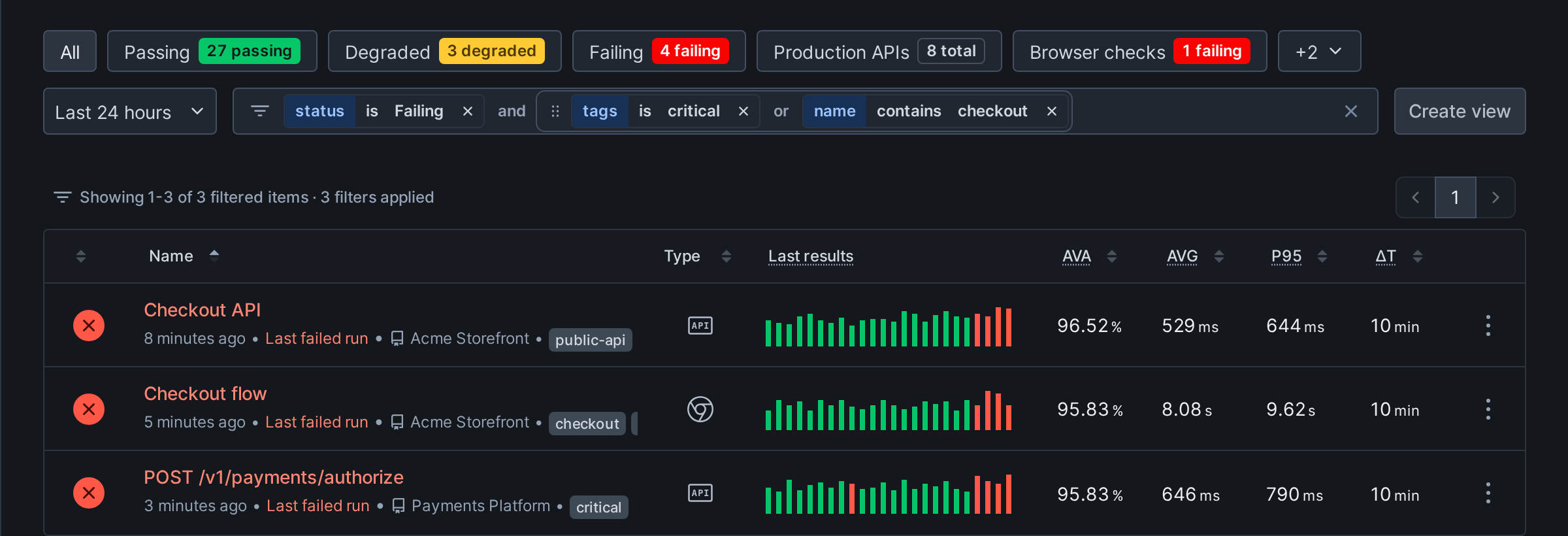Switch to the All view tab
The image size is (1568, 536).
70,52
